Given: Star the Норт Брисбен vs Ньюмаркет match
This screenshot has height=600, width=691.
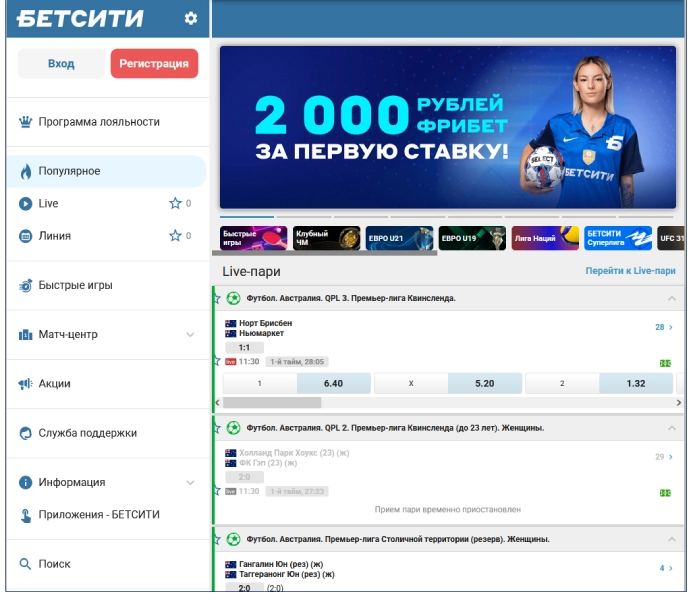Looking at the screenshot, I should [217, 362].
